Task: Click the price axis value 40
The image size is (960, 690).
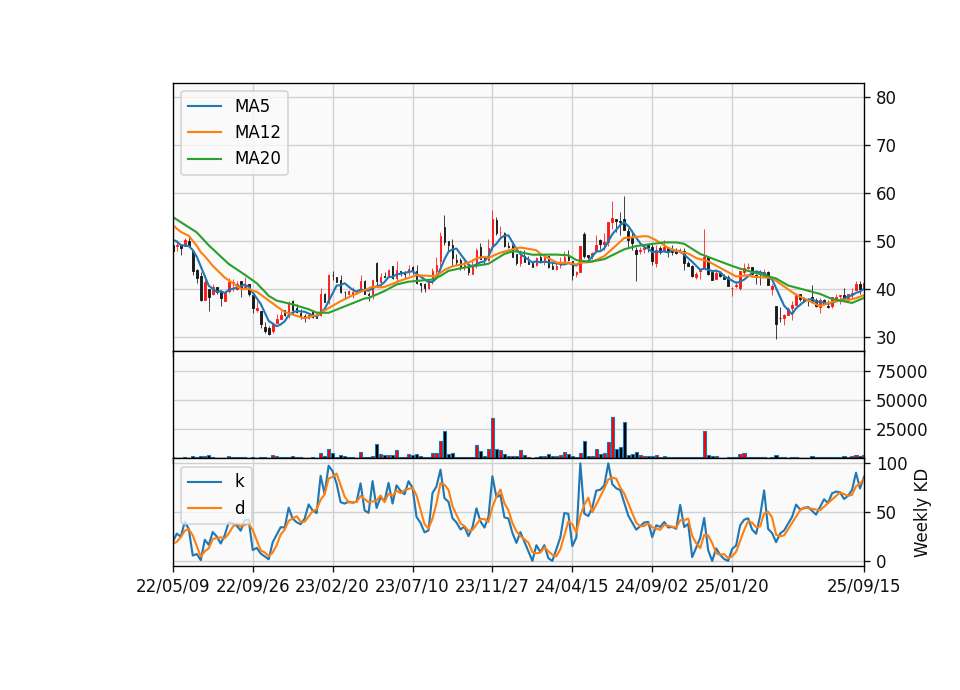Action: click(886, 290)
